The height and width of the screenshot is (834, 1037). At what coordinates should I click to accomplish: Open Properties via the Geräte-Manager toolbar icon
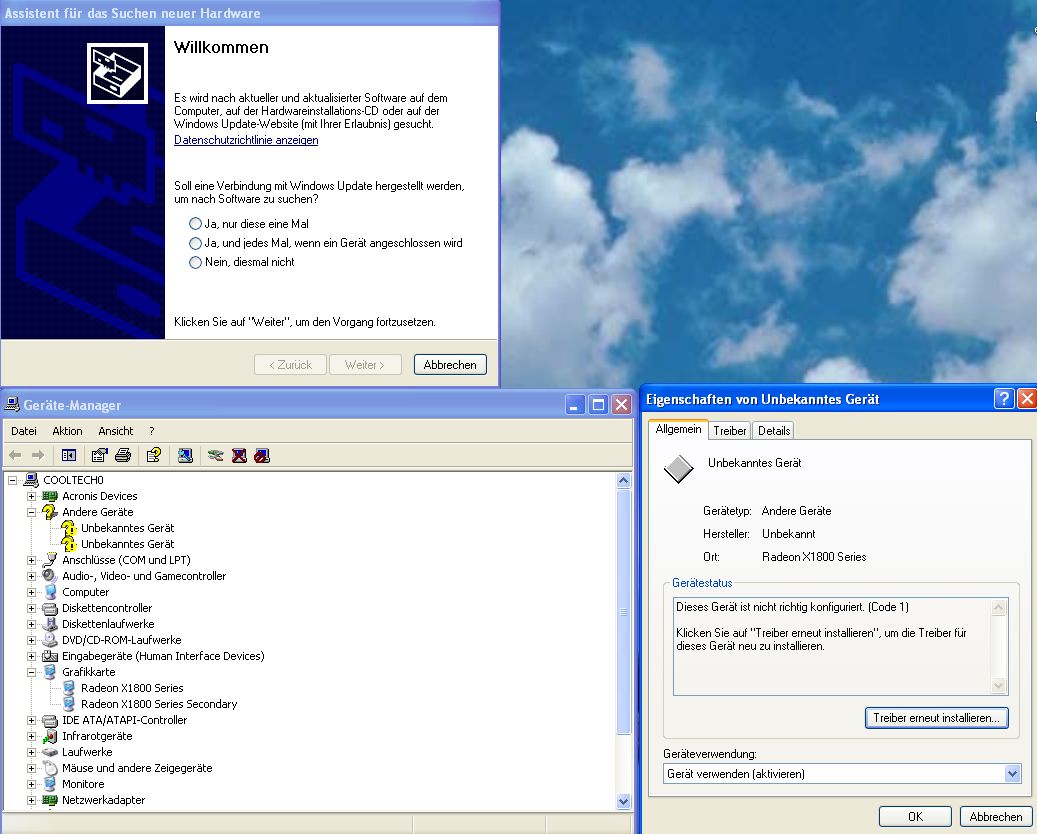[x=99, y=455]
